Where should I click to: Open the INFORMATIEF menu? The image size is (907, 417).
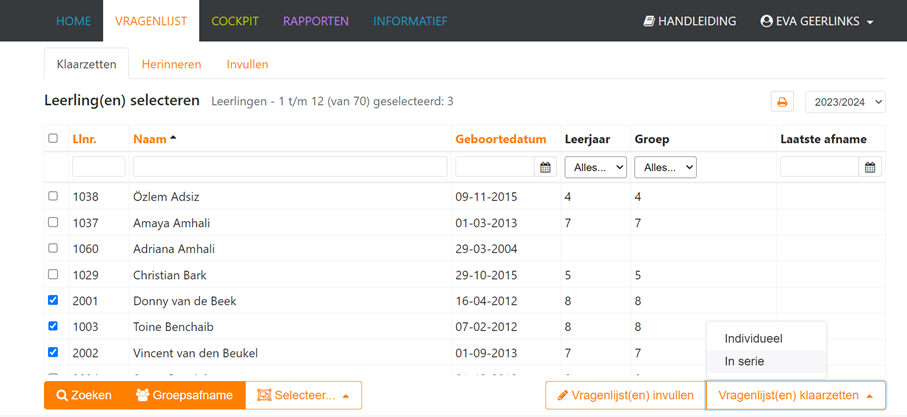[x=410, y=21]
